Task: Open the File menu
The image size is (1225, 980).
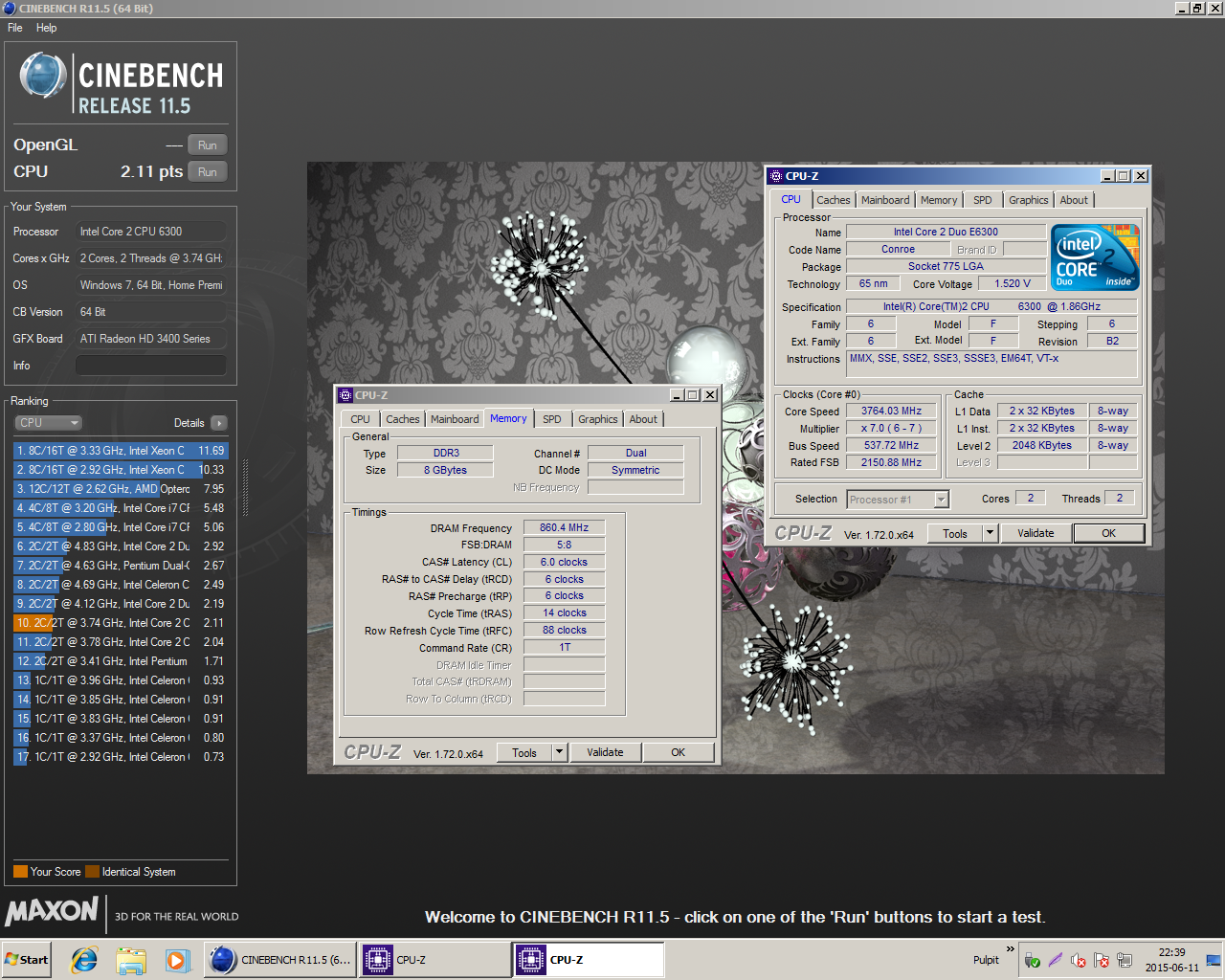Action: [x=15, y=28]
